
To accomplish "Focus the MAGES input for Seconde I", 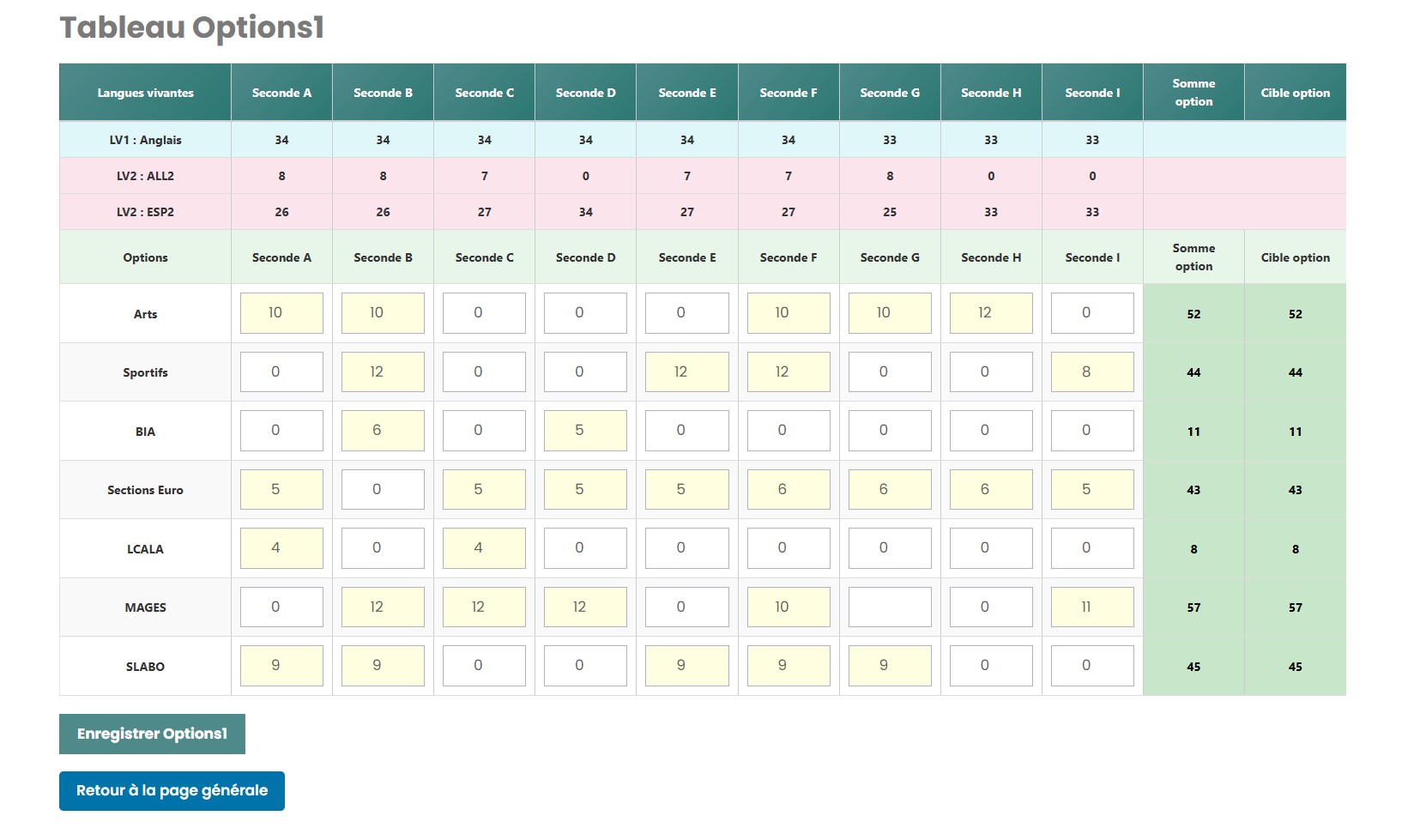I will (x=1092, y=607).
